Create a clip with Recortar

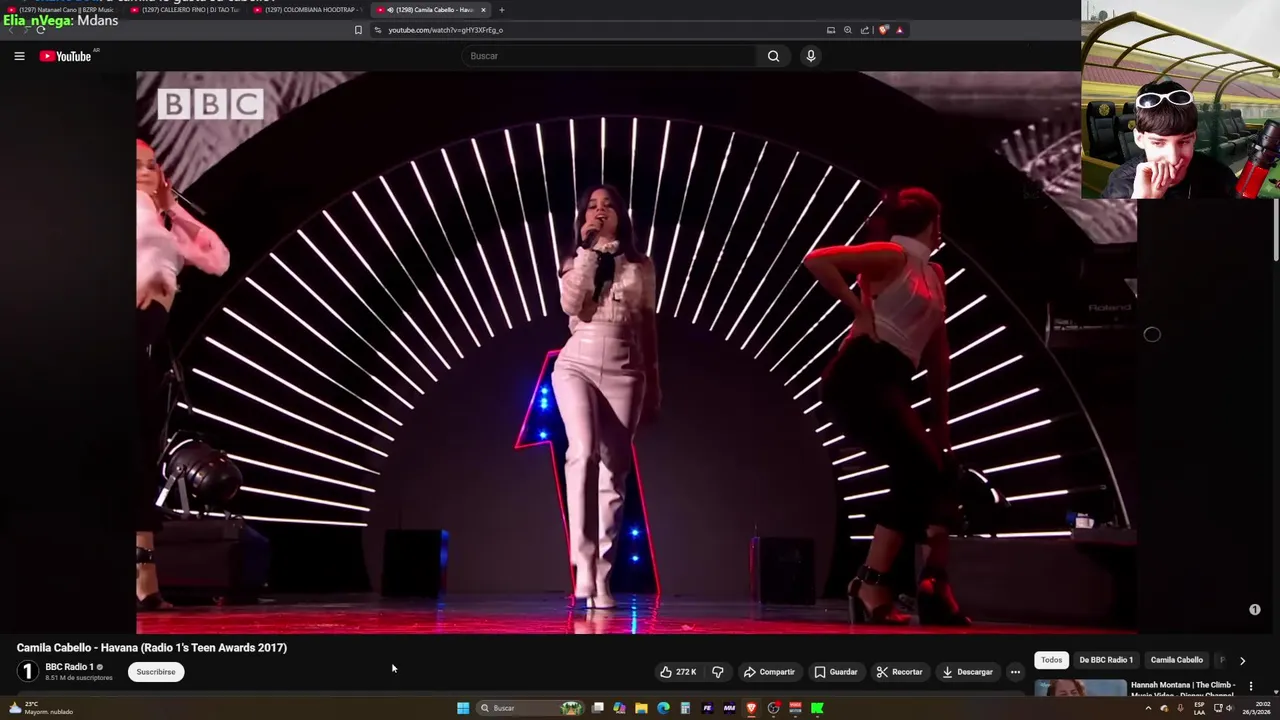pos(899,672)
